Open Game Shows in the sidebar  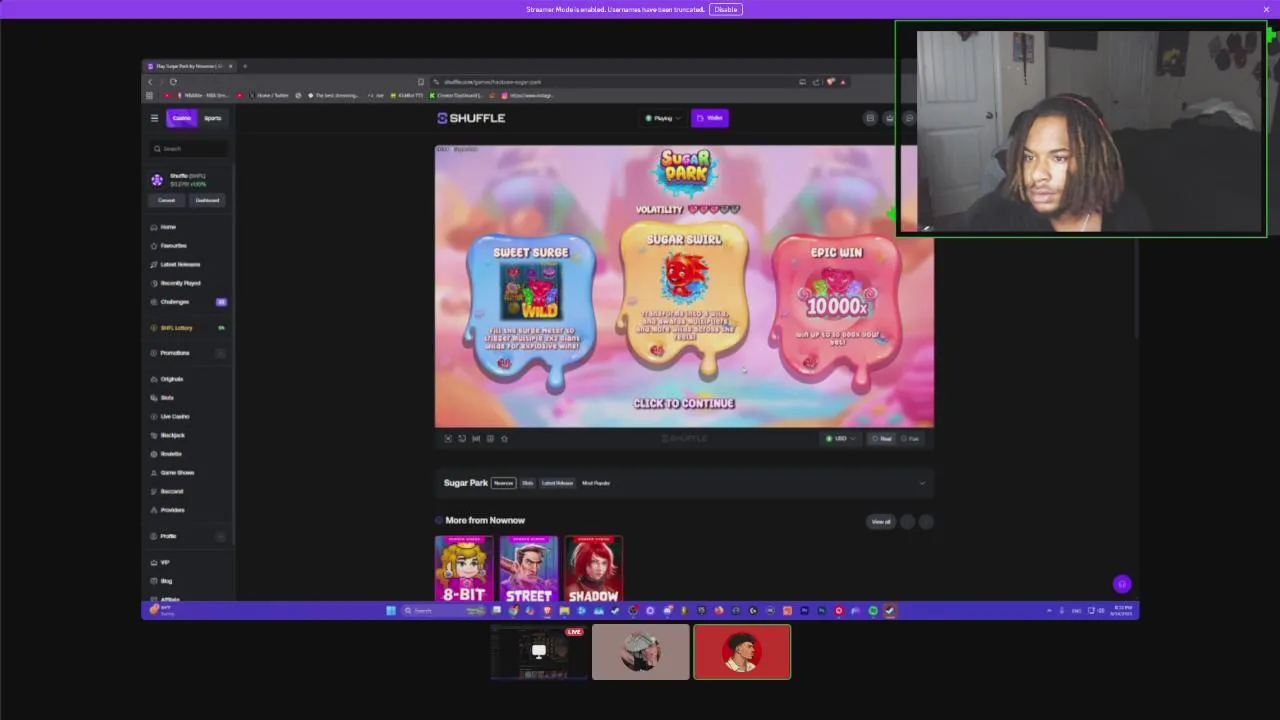177,472
